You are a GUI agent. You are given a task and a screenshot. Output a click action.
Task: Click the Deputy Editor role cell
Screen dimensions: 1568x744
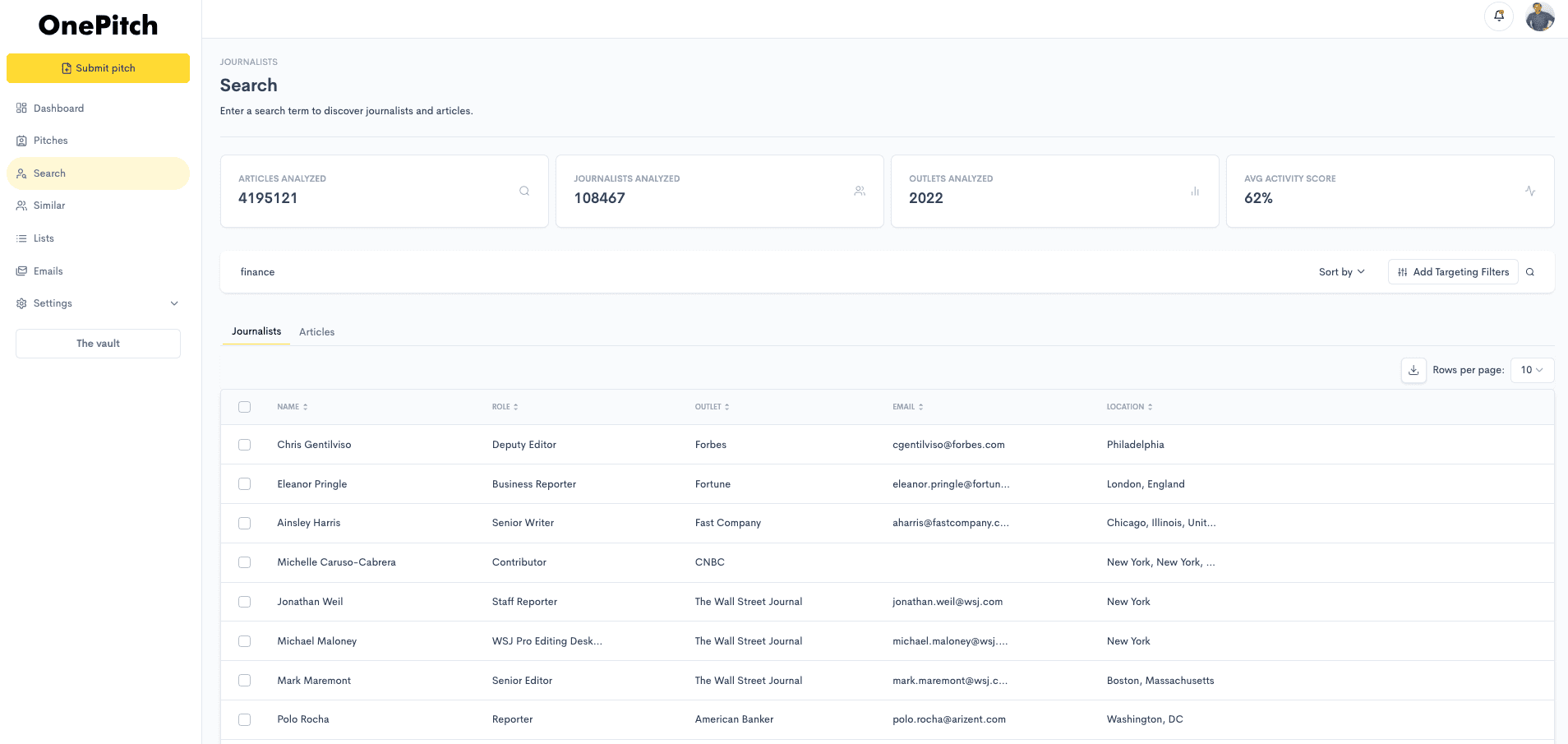524,445
